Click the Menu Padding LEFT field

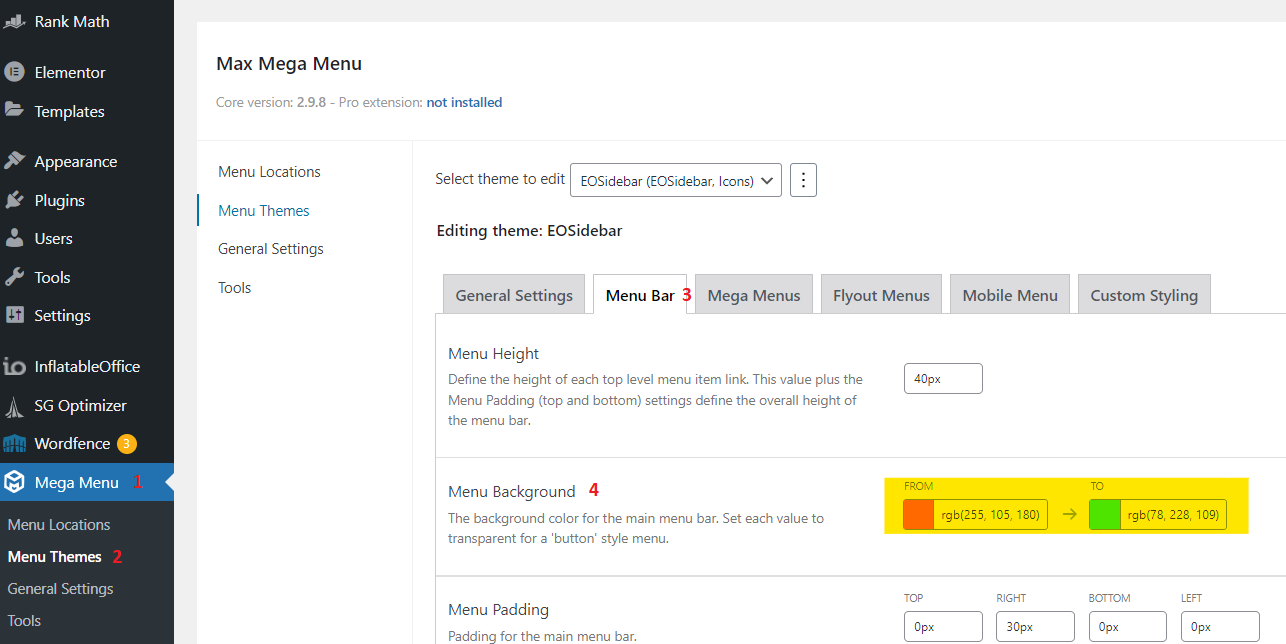click(1220, 627)
